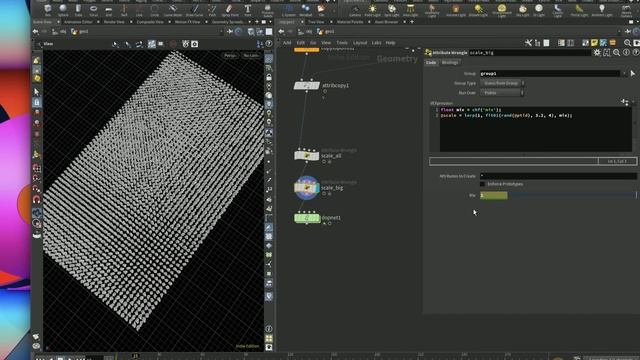Open the parameter pane gear menu
This screenshot has width=640, height=360.
coord(597,53)
